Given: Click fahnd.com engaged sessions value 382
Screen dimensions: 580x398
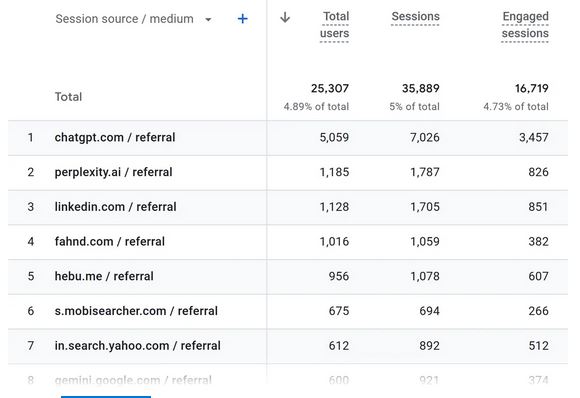Looking at the screenshot, I should point(538,242).
